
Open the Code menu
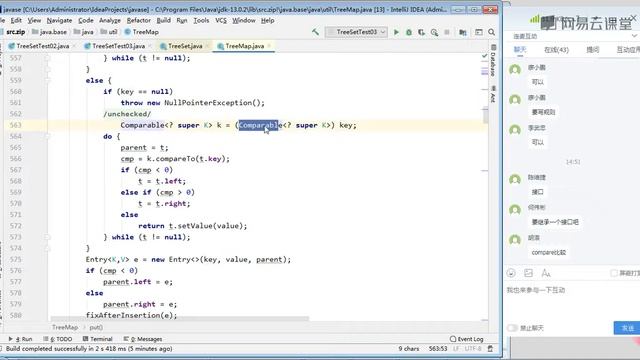click(x=86, y=20)
